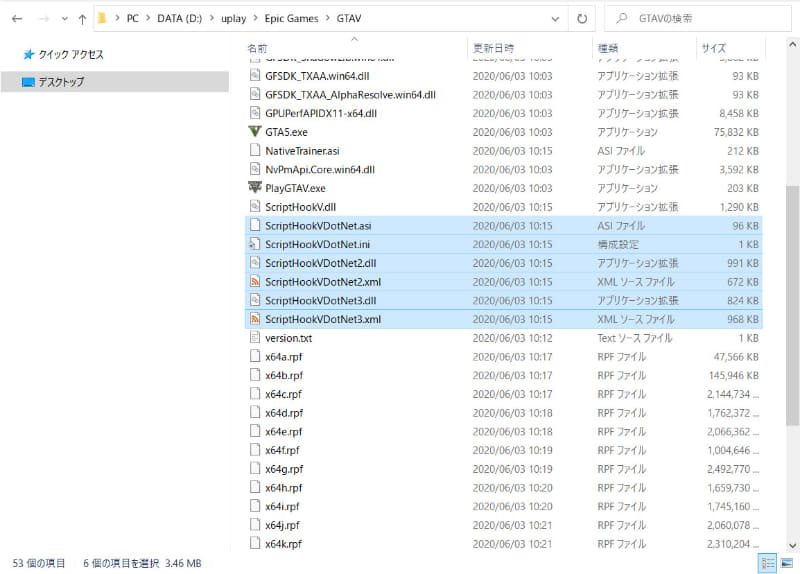Click ScriptHookVDotNet.ini settings file icon

click(255, 244)
